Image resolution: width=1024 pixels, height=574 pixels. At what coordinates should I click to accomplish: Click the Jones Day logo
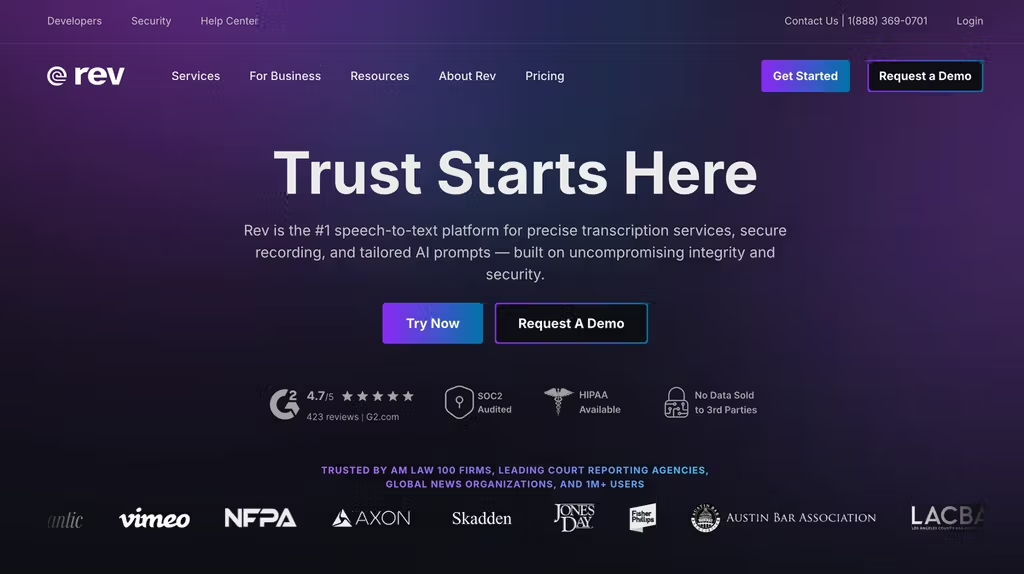coord(574,517)
